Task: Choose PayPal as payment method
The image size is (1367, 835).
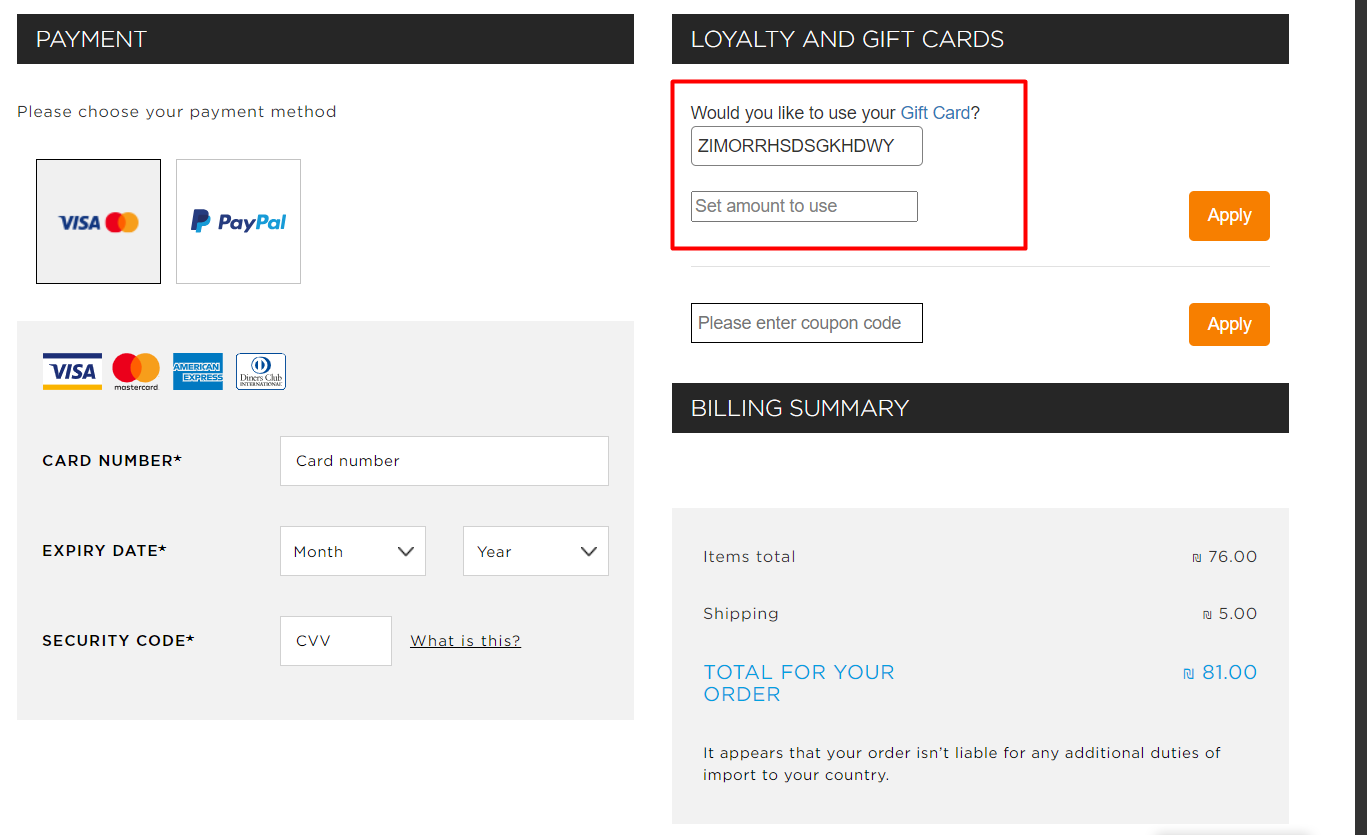Action: (x=238, y=221)
